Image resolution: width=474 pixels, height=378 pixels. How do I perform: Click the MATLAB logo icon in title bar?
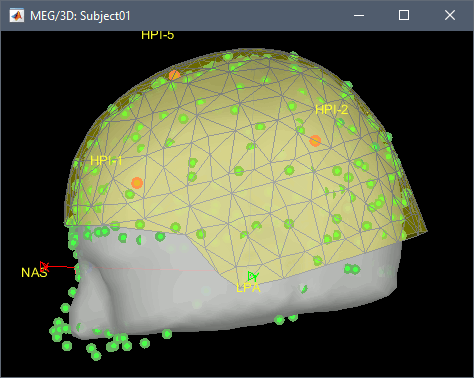click(x=17, y=15)
